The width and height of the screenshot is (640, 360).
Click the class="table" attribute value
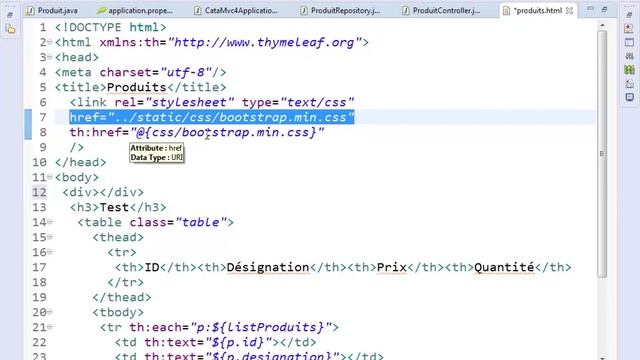200,222
